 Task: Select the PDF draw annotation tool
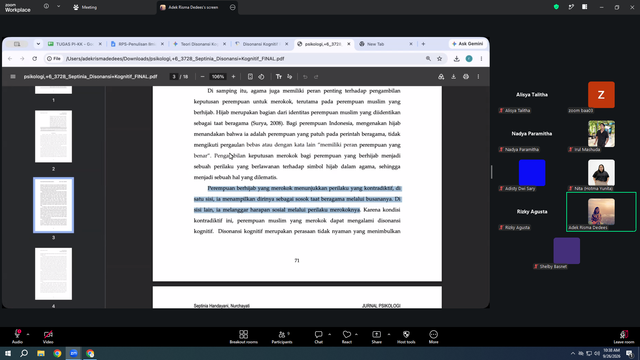[x=290, y=77]
